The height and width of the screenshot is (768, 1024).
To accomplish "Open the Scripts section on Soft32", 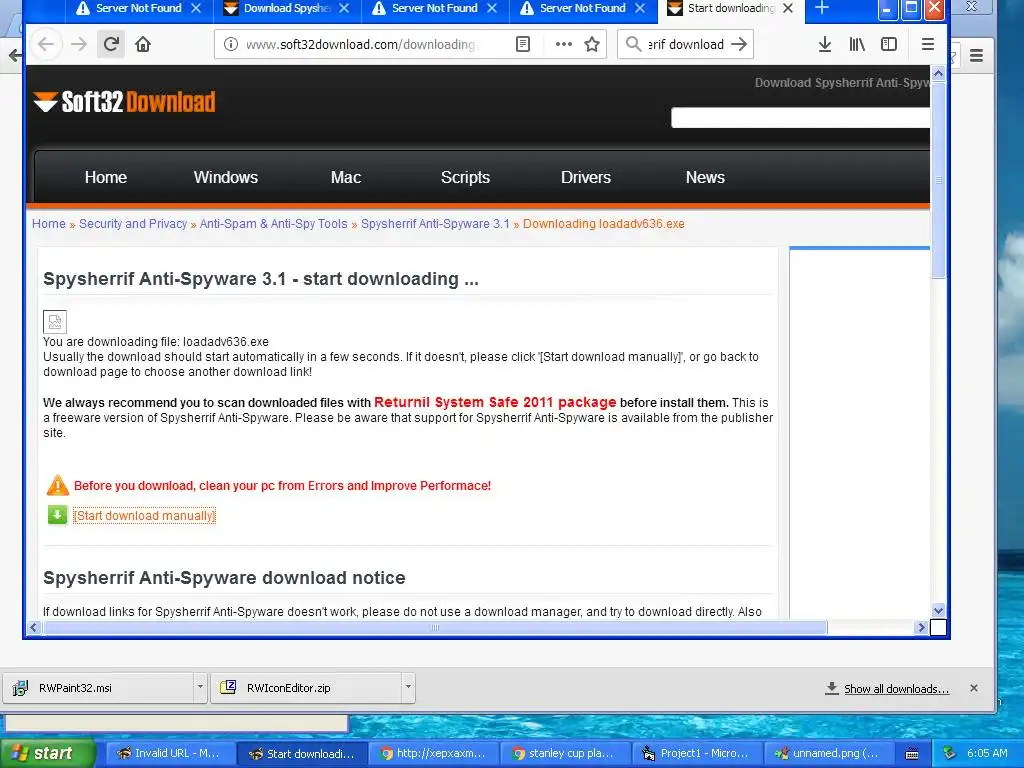I will click(465, 177).
